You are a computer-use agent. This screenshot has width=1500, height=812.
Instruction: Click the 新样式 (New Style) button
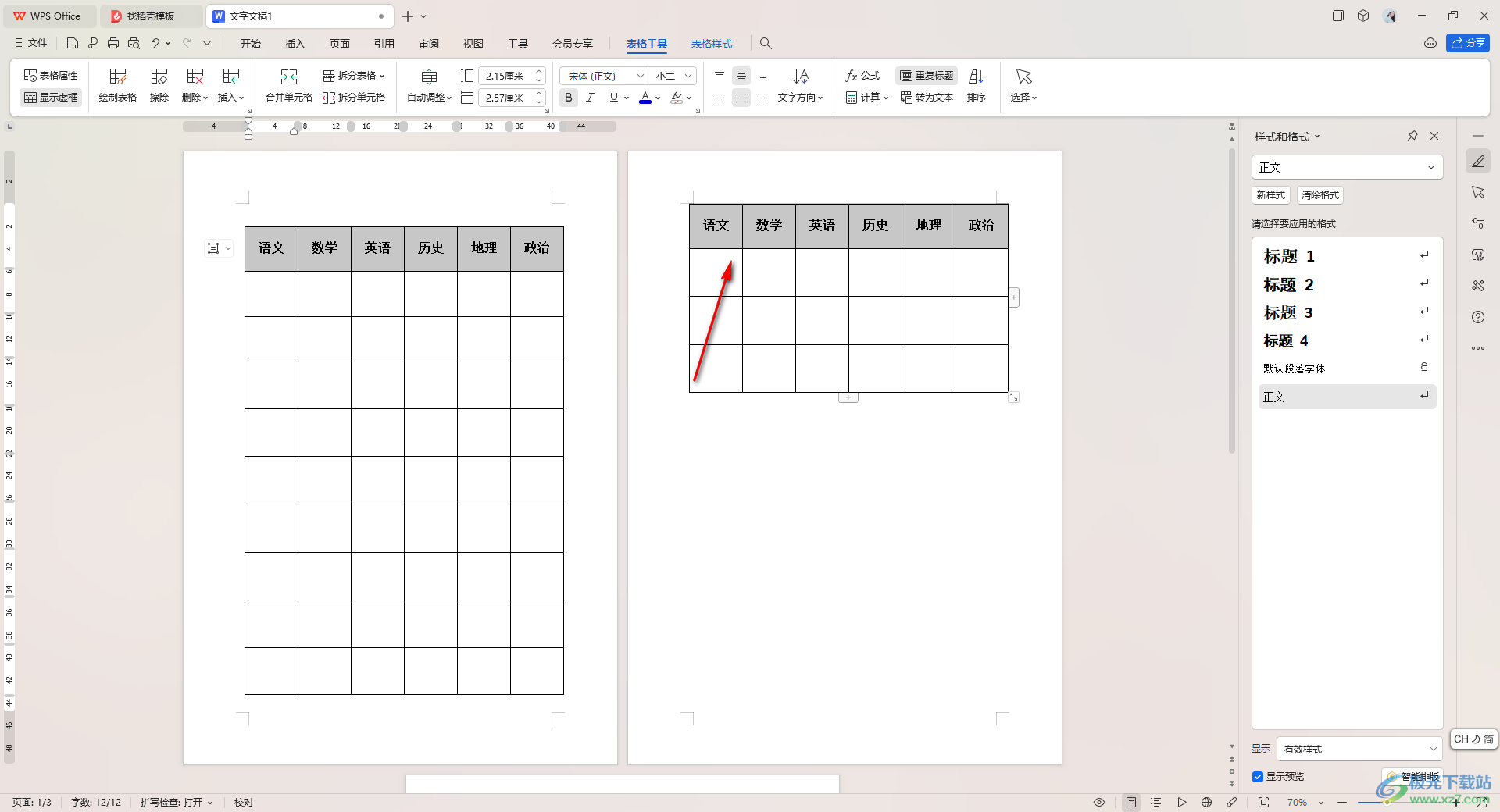[x=1270, y=195]
